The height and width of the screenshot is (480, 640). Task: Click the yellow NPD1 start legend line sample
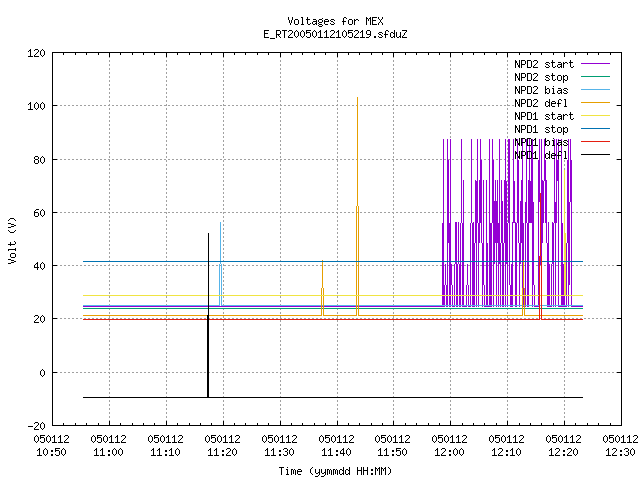[x=595, y=116]
